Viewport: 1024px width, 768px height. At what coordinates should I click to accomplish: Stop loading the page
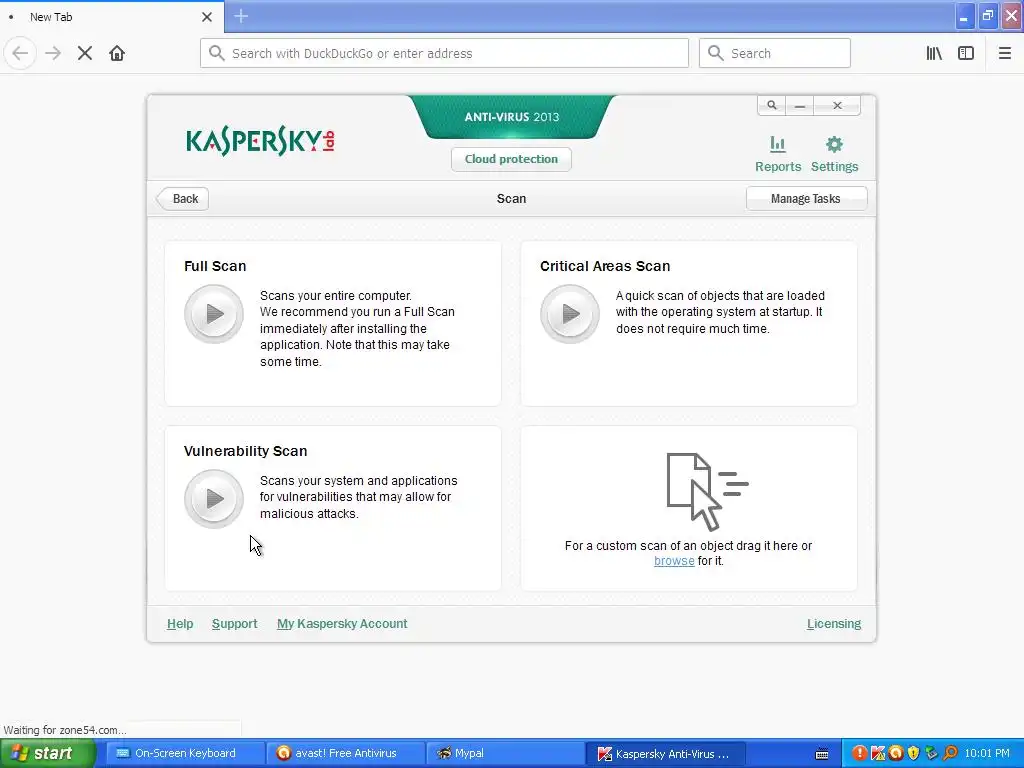click(x=85, y=54)
